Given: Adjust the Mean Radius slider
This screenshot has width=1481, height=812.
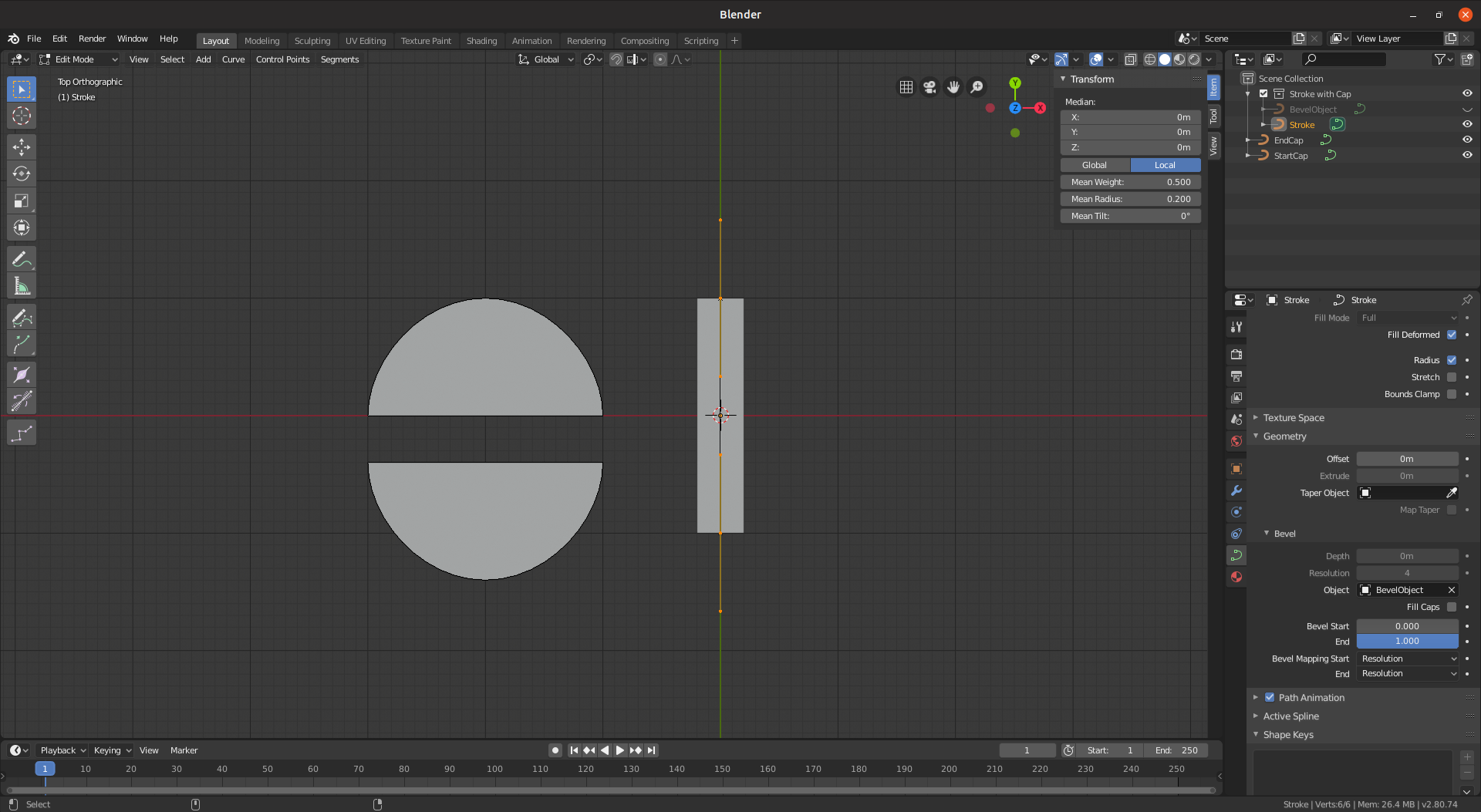Looking at the screenshot, I should click(x=1131, y=199).
